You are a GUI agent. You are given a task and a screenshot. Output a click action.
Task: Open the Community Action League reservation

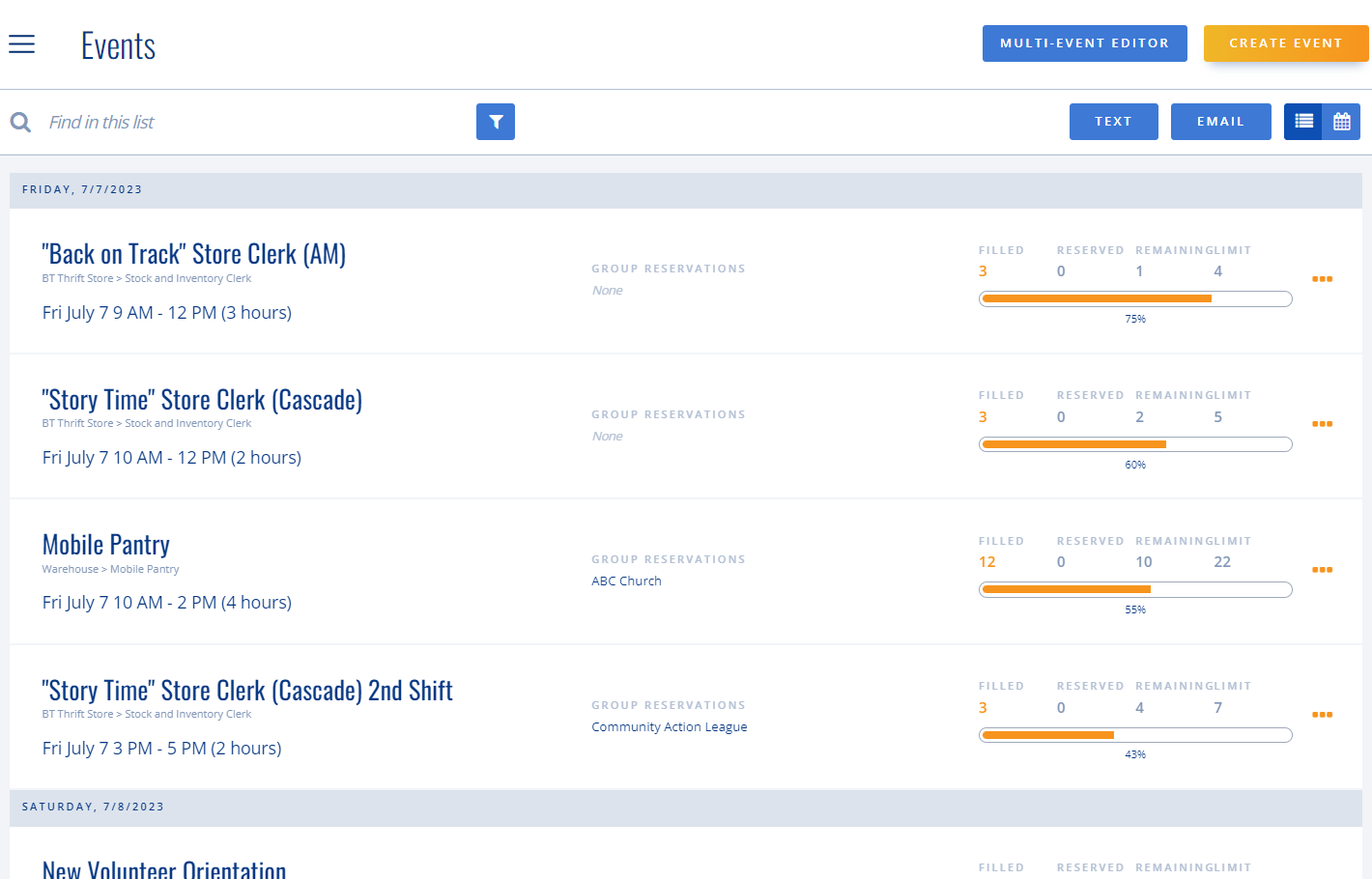(669, 726)
